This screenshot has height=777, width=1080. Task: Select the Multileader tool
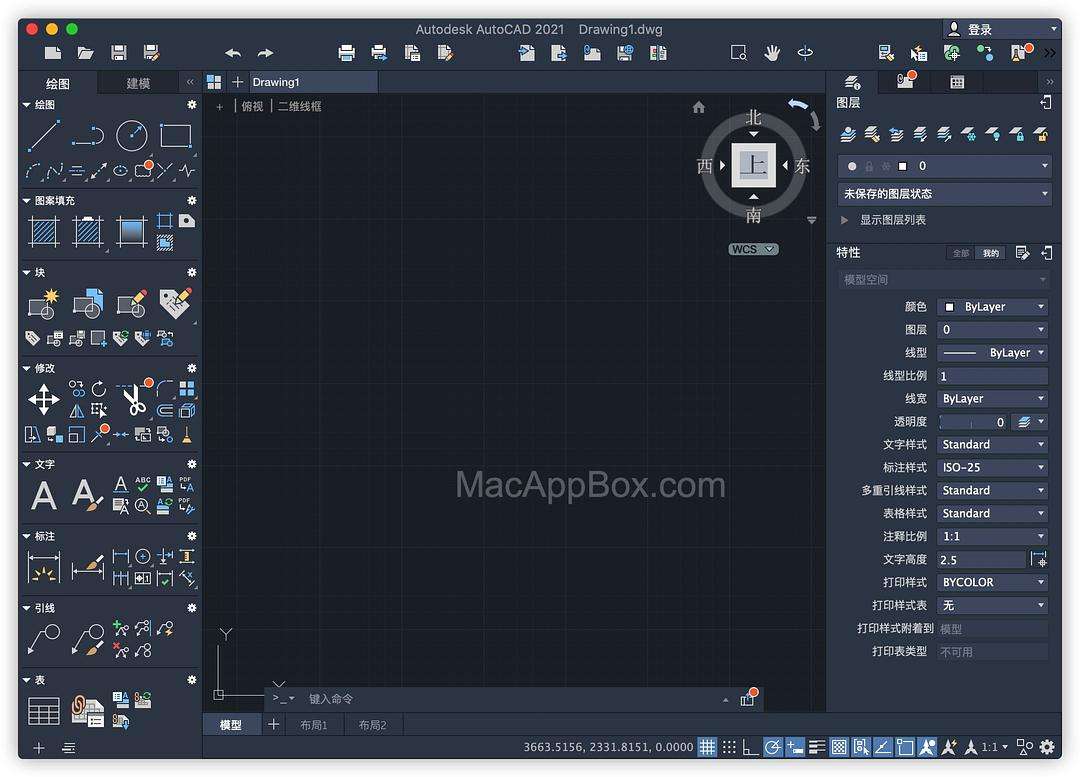(x=43, y=639)
